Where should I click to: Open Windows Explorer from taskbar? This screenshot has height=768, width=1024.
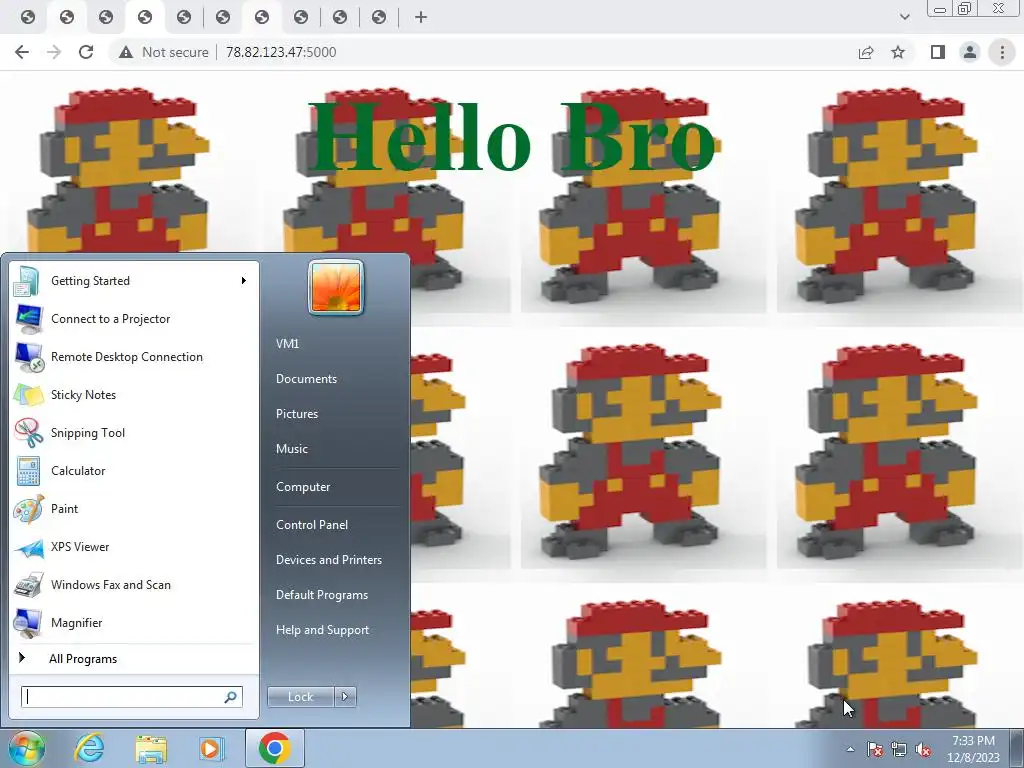[151, 748]
